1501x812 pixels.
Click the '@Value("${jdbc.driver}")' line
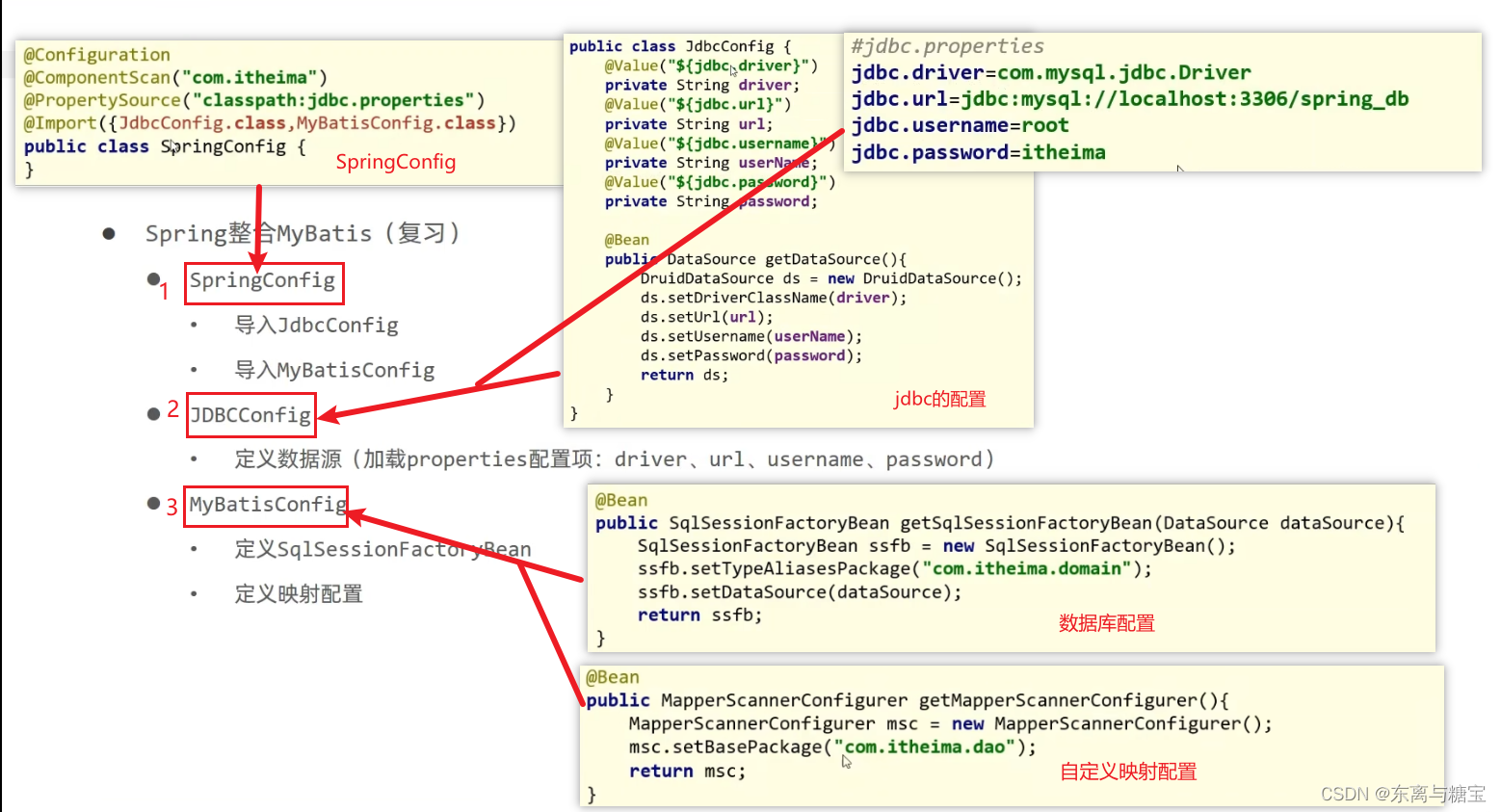pos(711,65)
